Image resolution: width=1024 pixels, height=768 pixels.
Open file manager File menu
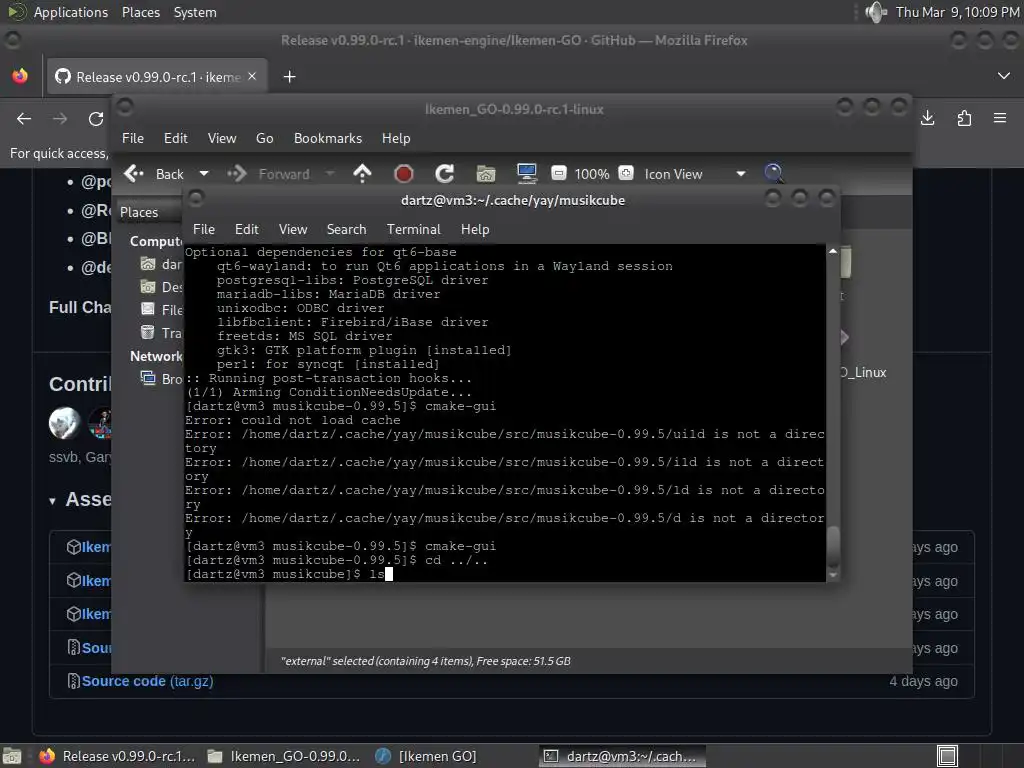[133, 138]
